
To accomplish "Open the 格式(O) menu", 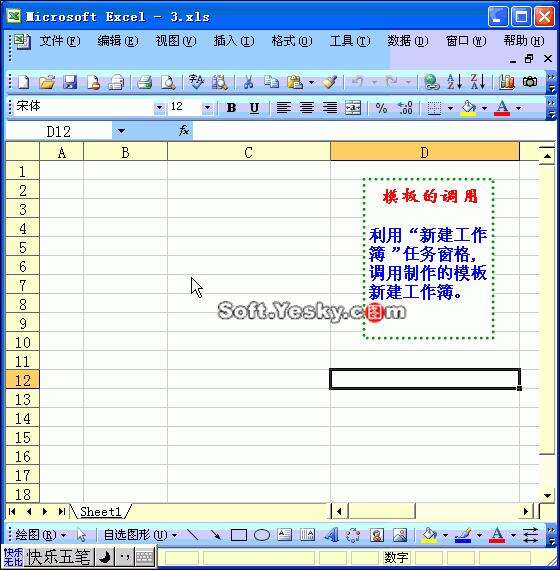I will click(x=292, y=41).
